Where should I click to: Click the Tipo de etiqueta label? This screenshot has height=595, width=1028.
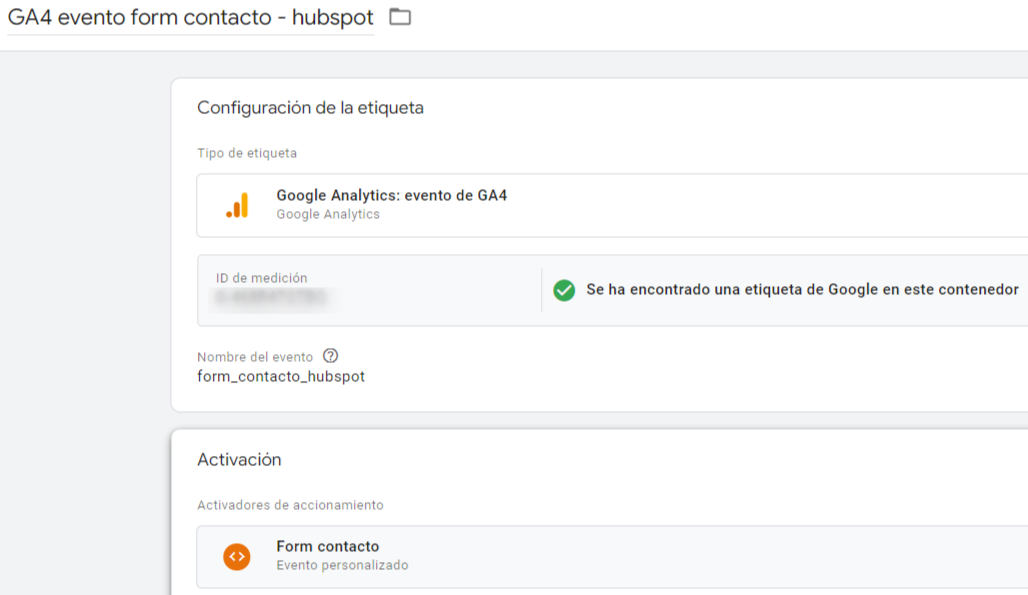point(247,153)
